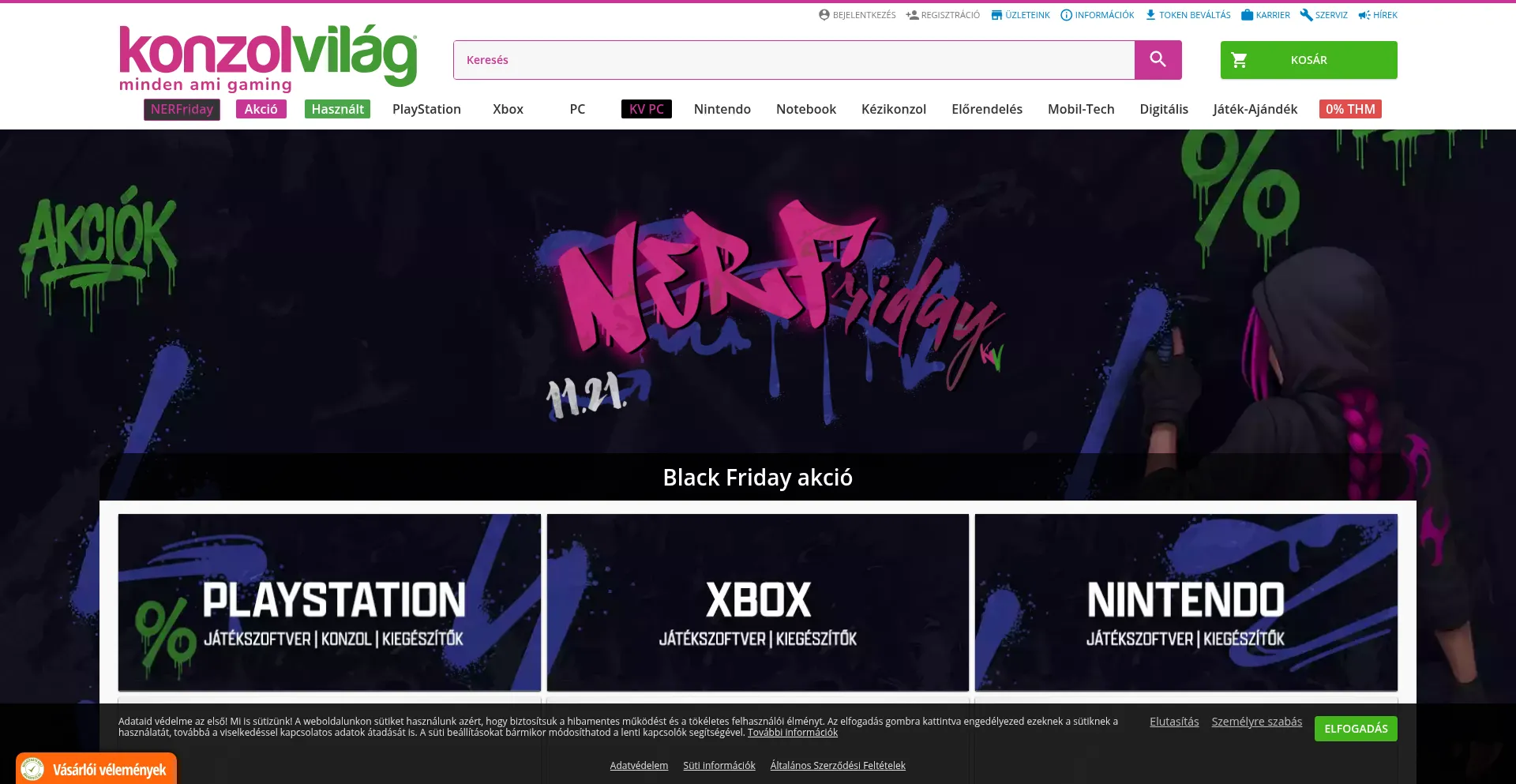Click the Bejelentkezés user account icon

(x=824, y=15)
